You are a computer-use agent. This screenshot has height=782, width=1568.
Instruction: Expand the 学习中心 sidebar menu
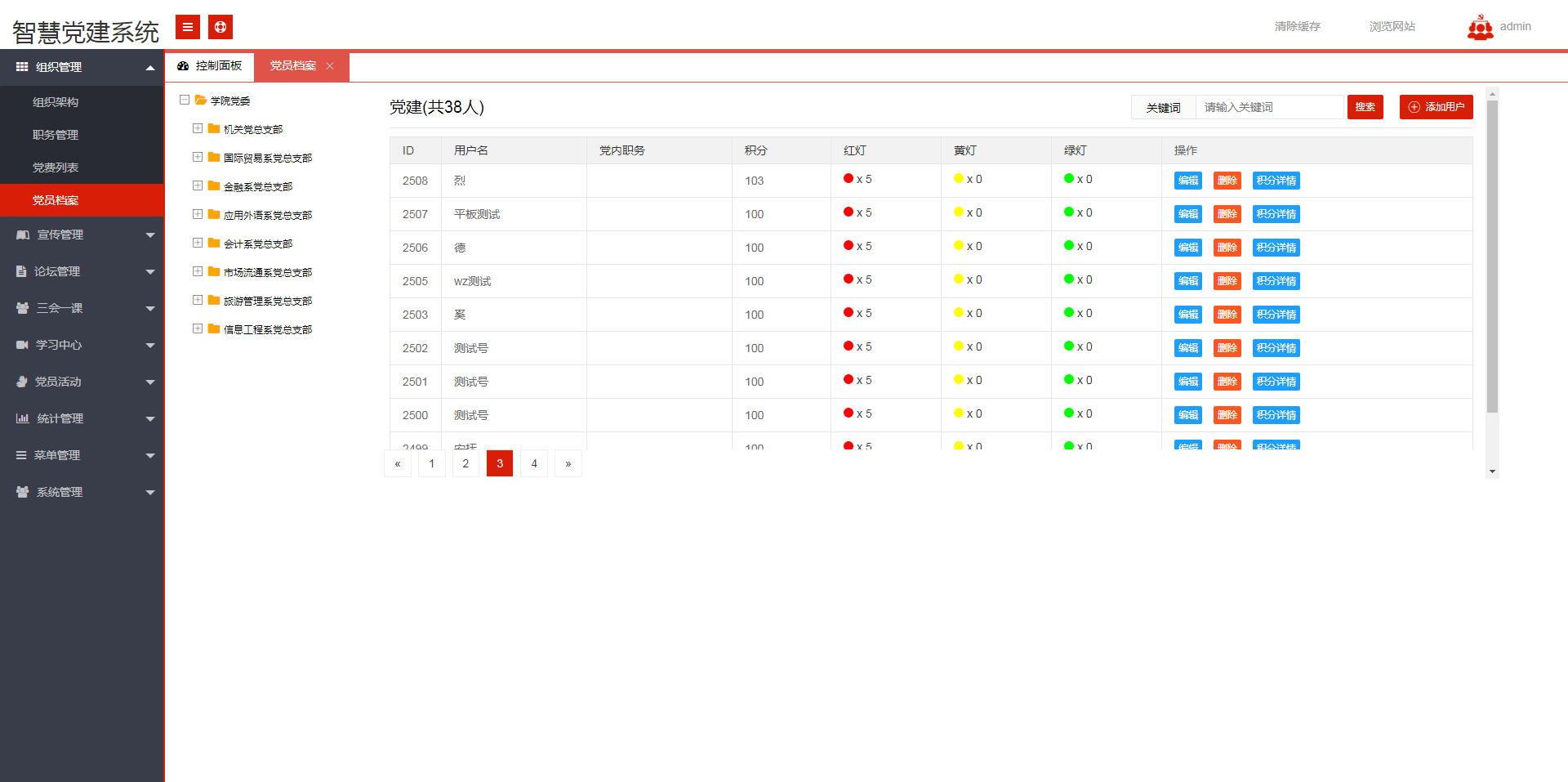[82, 345]
